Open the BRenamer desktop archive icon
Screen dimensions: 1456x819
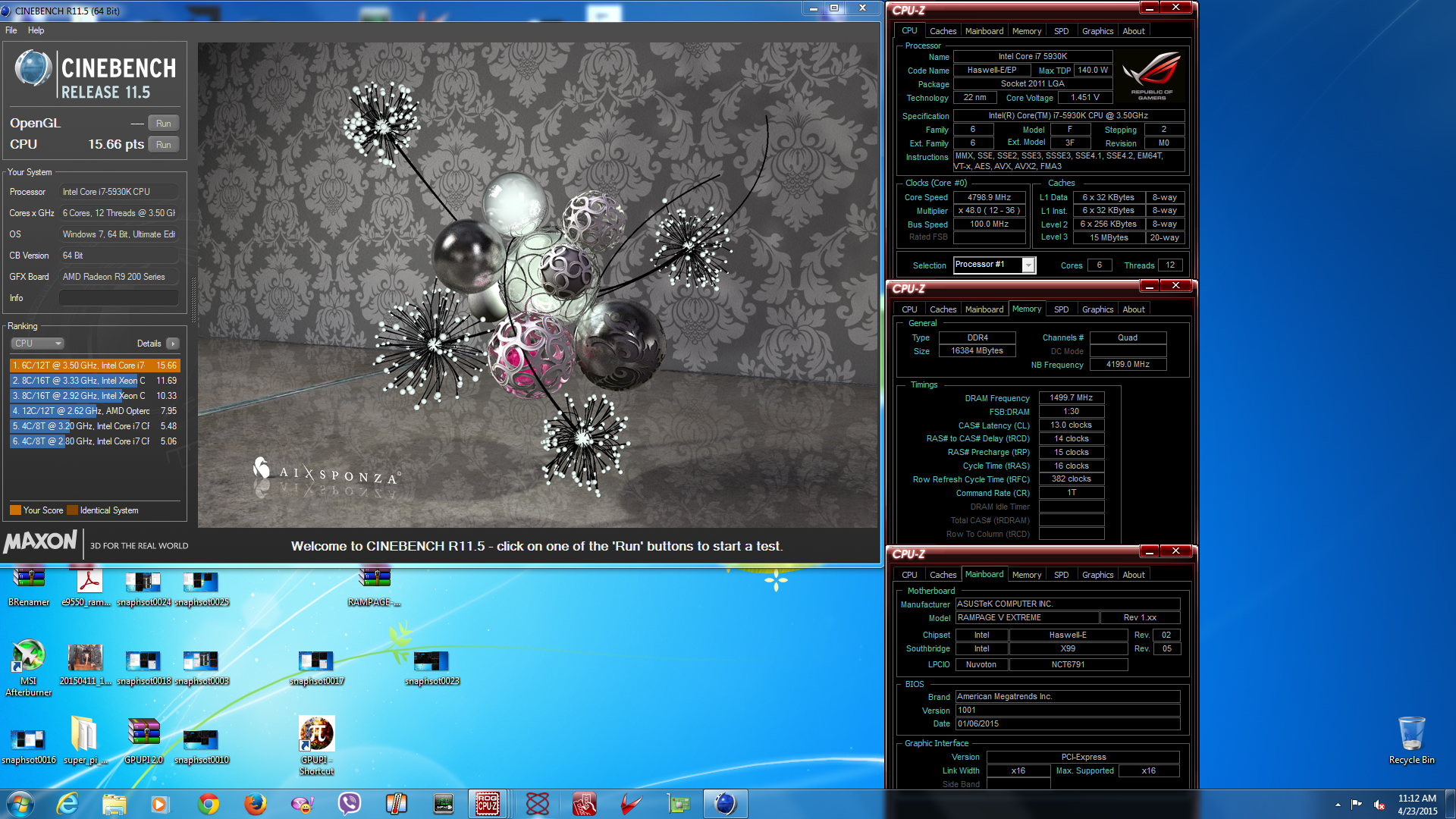(29, 588)
